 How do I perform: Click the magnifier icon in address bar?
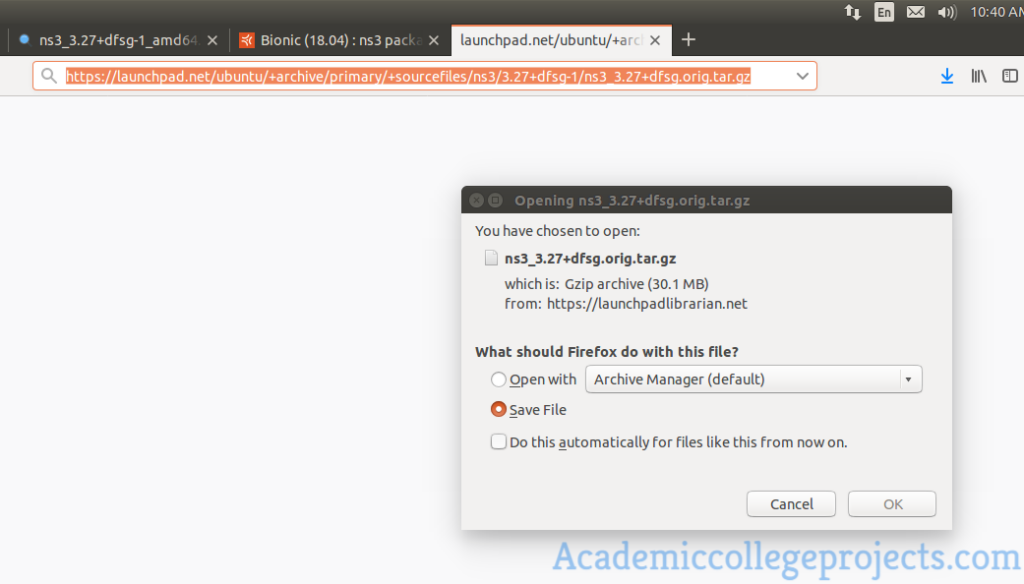pyautogui.click(x=49, y=76)
